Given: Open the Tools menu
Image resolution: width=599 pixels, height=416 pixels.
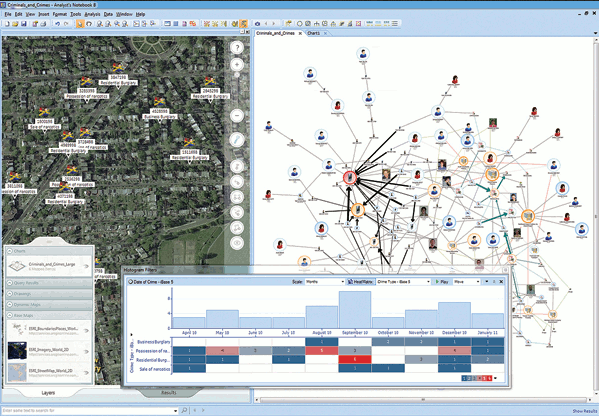Looking at the screenshot, I should coord(76,14).
